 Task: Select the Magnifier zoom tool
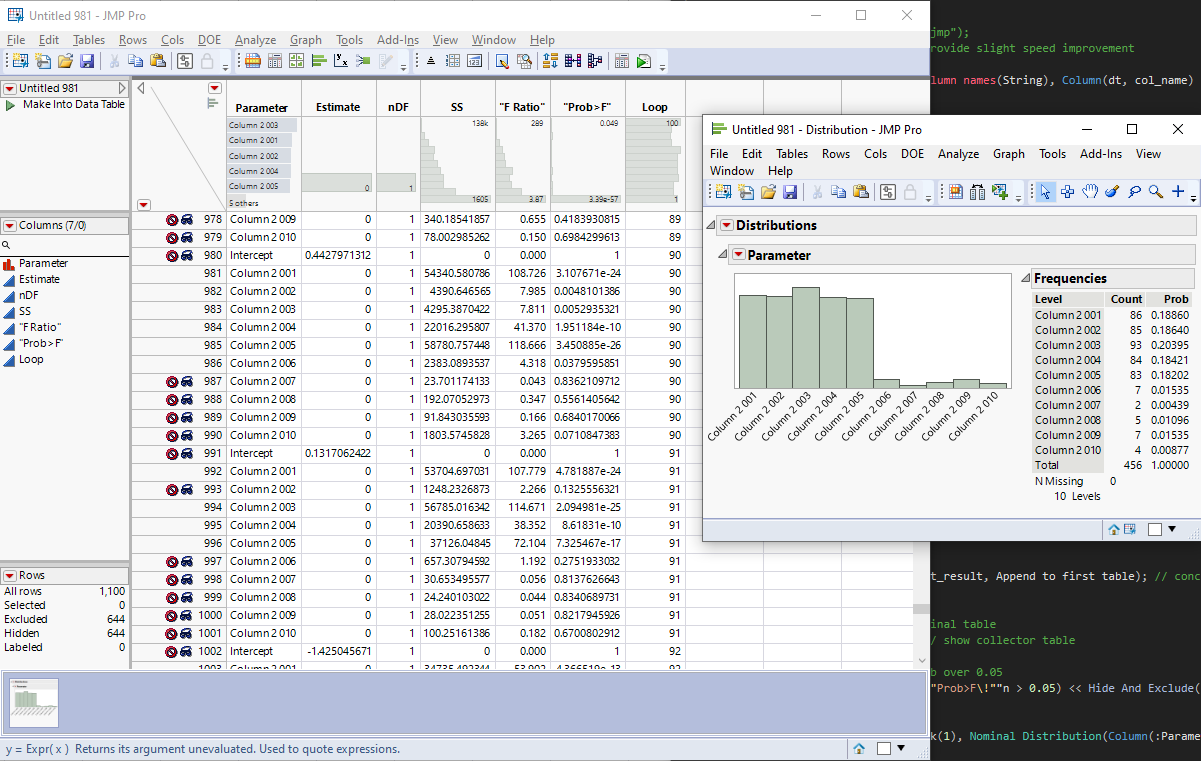(x=1155, y=192)
